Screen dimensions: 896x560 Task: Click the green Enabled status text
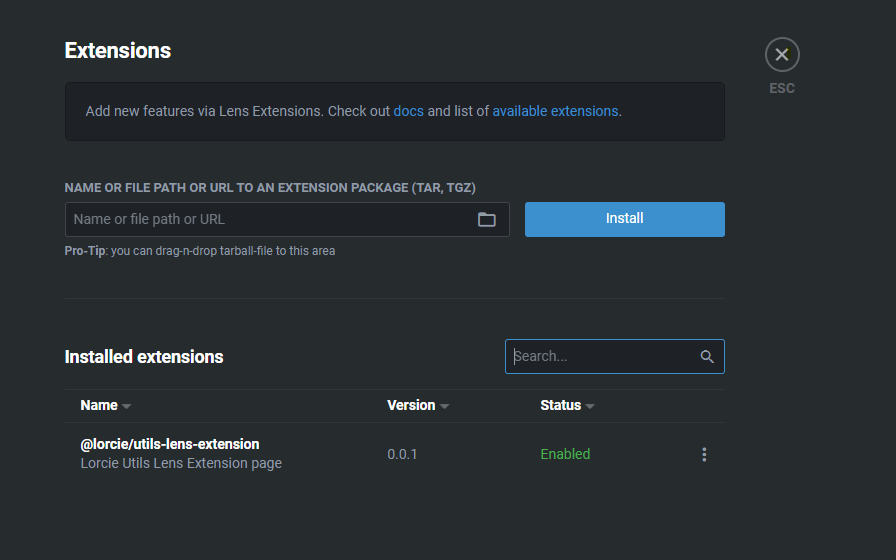click(565, 454)
